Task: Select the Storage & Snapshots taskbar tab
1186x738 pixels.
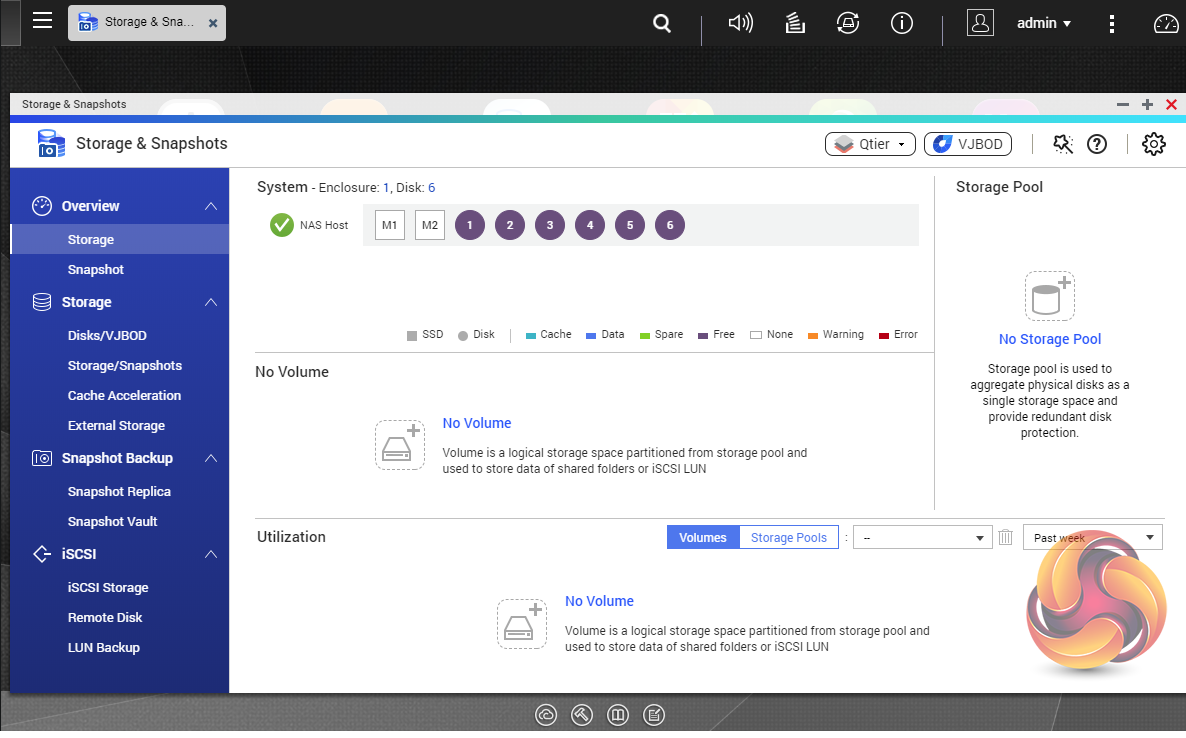Action: (147, 23)
